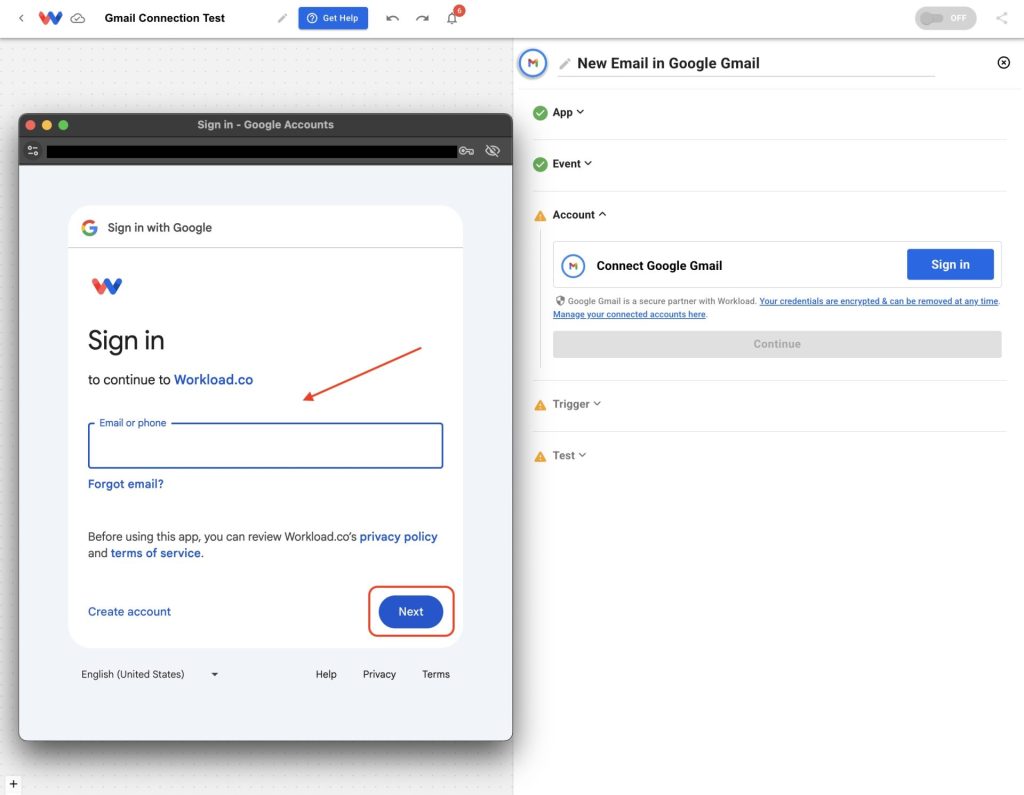Click the Gmail icon in panel header
Screen dimensions: 1024x795
[x=533, y=63]
